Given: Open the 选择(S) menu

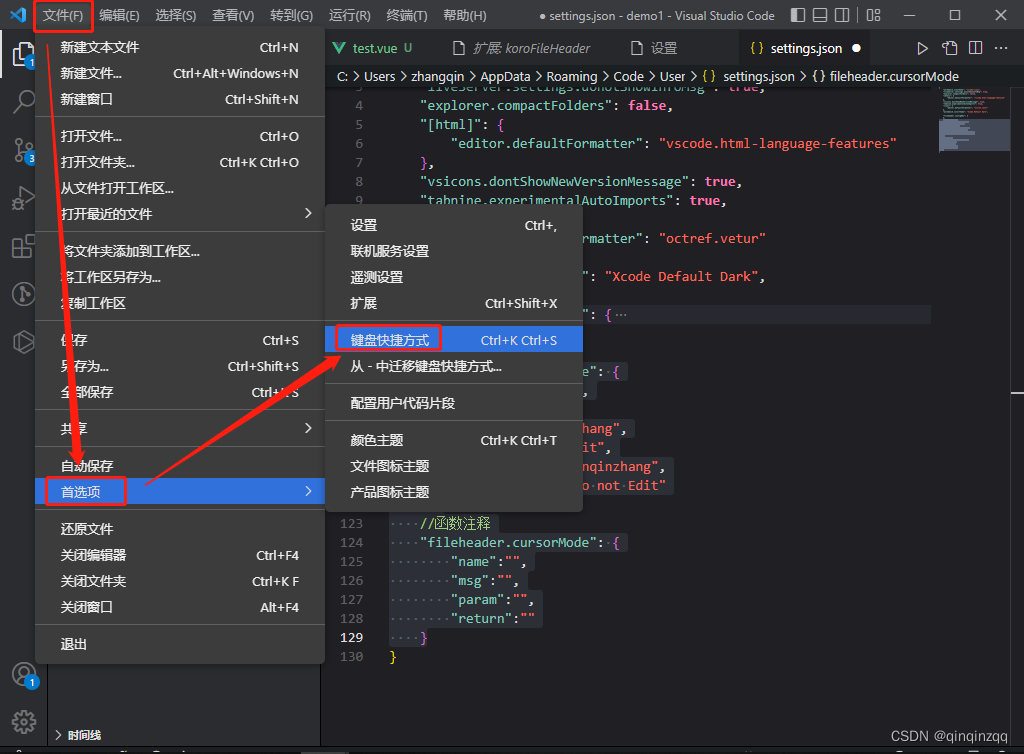Looking at the screenshot, I should [x=176, y=16].
